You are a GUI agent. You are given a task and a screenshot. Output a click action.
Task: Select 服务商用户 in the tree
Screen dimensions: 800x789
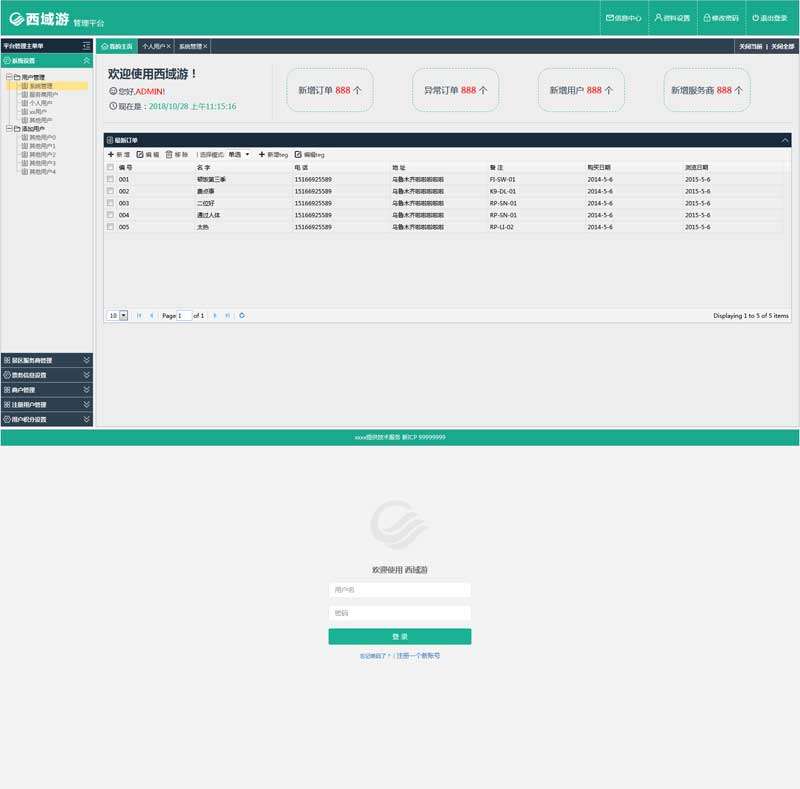point(43,94)
